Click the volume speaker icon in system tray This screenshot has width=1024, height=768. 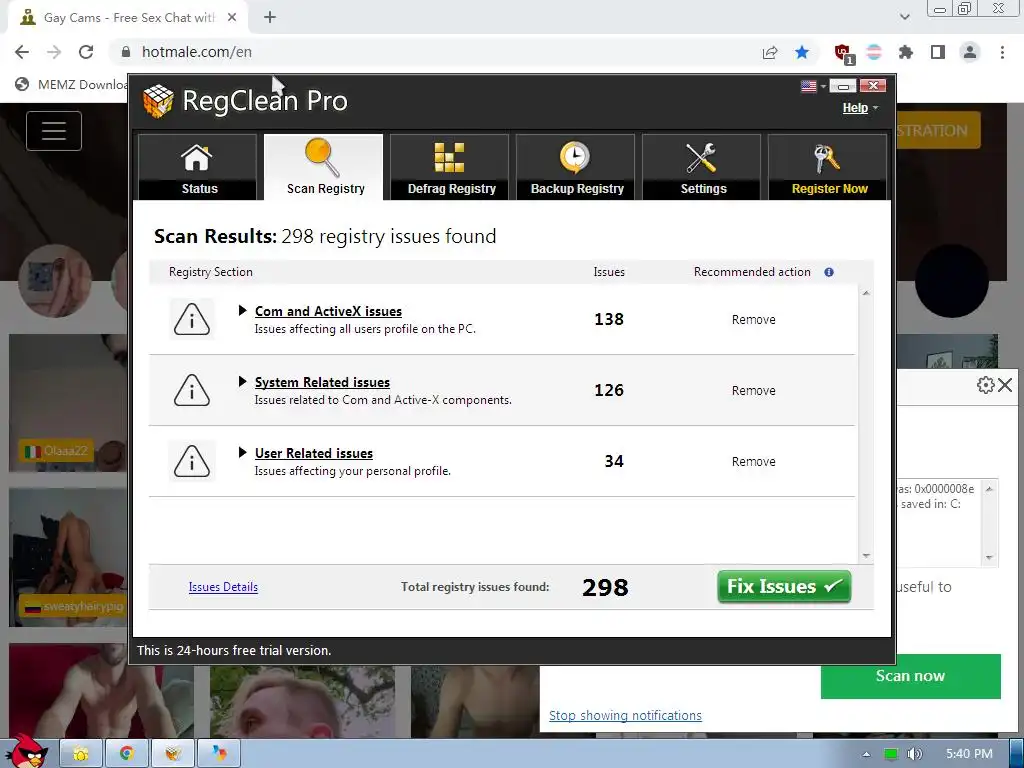tap(914, 754)
